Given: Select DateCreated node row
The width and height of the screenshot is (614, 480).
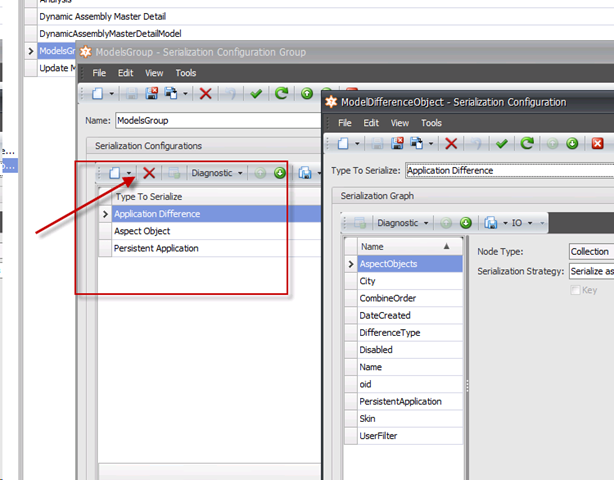Looking at the screenshot, I should click(x=404, y=316).
